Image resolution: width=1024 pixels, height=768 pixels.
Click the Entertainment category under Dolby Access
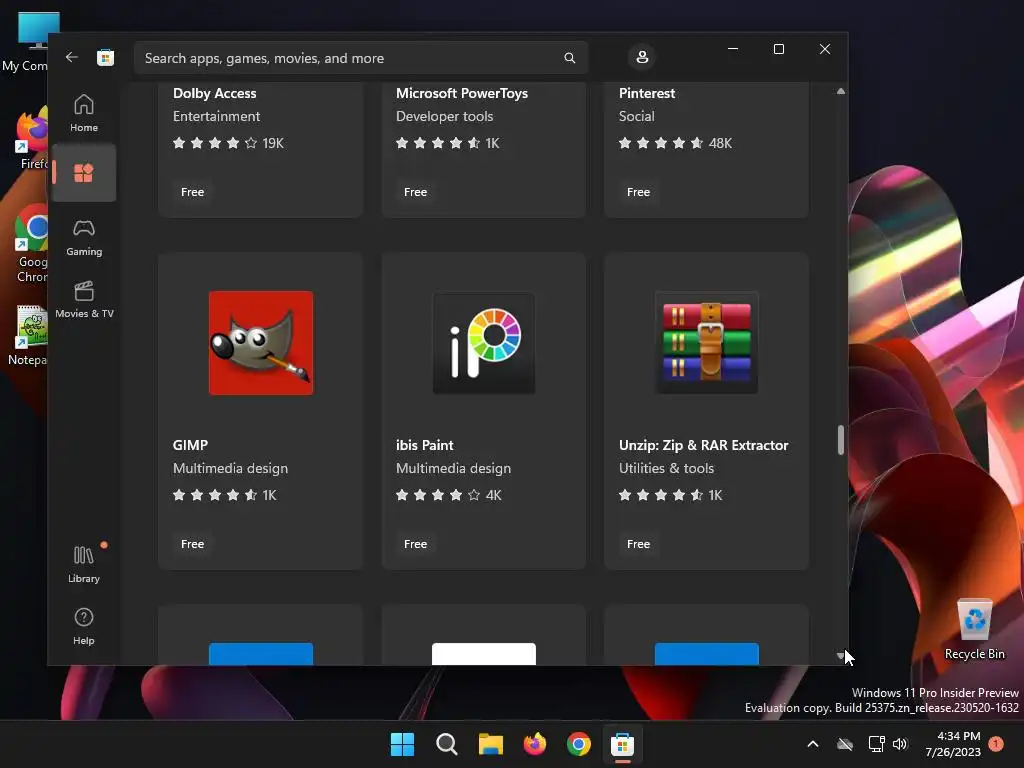pyautogui.click(x=216, y=116)
